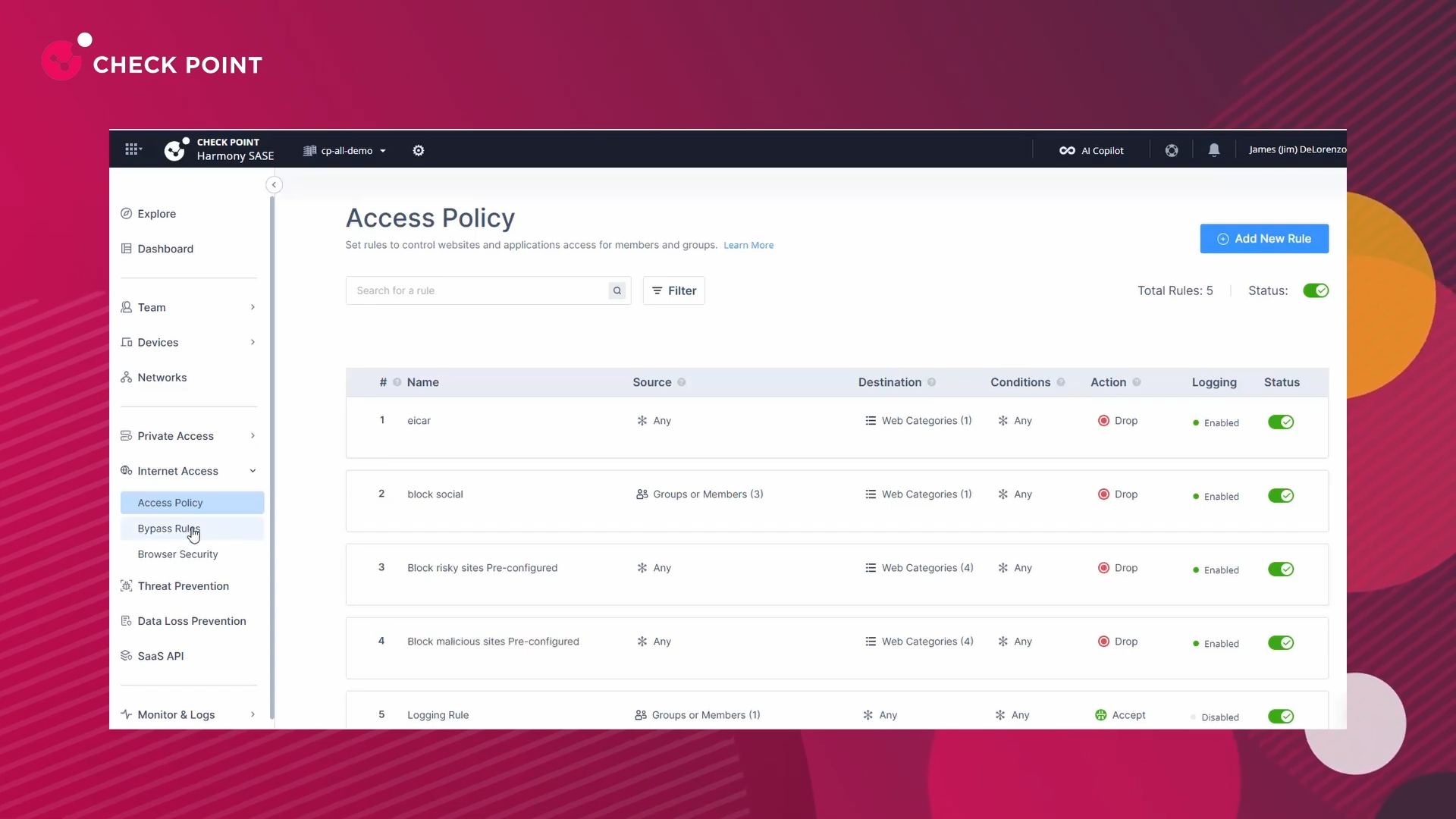Open Bypass Rules in the sidebar

pyautogui.click(x=193, y=529)
